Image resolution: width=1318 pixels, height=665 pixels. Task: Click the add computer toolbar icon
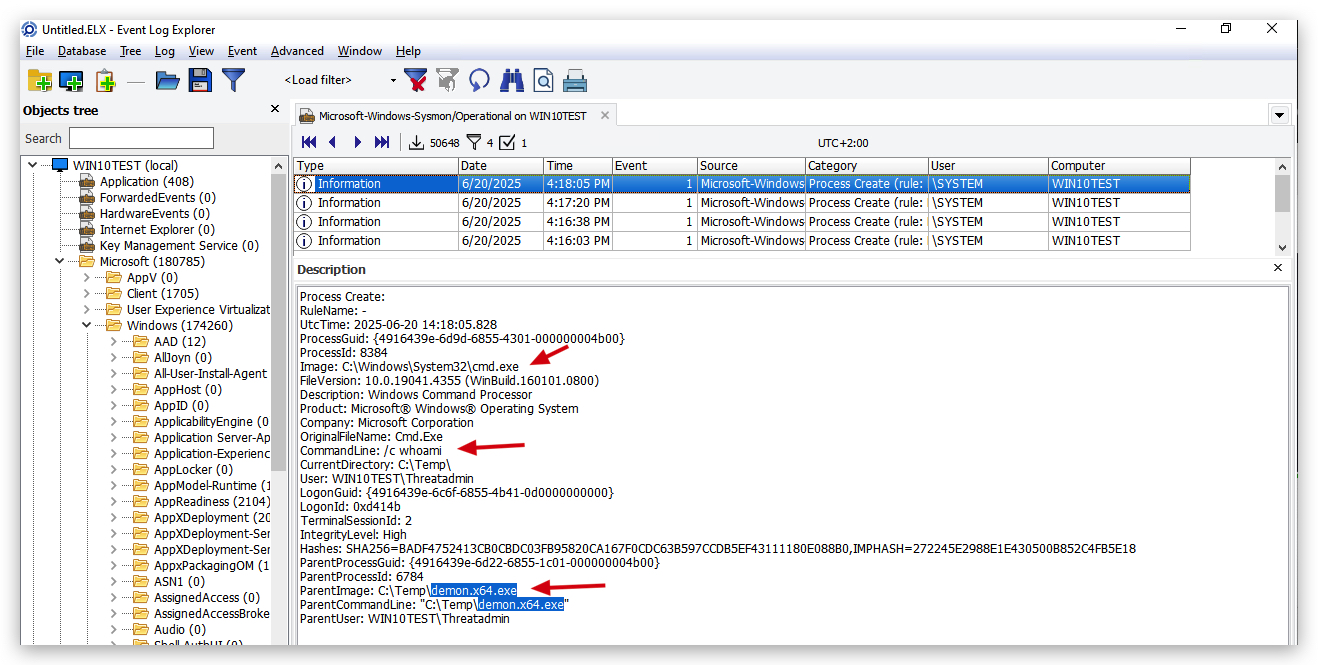pyautogui.click(x=71, y=81)
